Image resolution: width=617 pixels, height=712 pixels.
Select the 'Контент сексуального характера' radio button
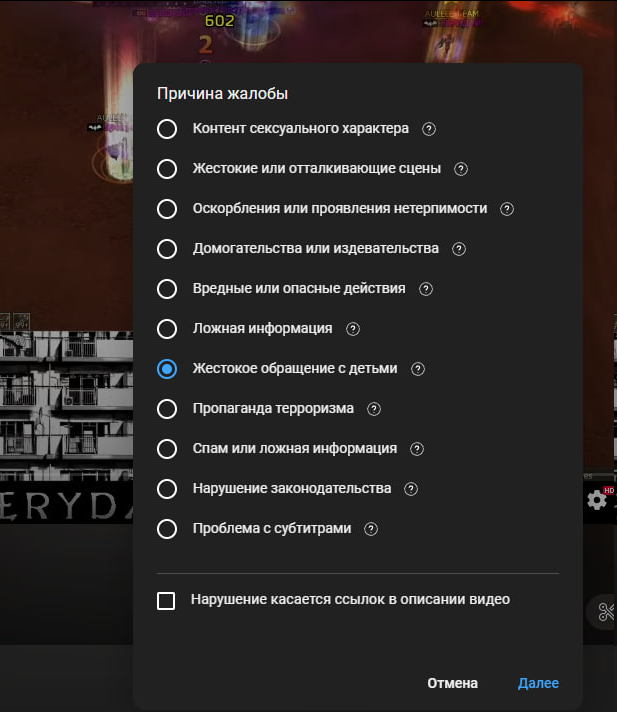click(167, 129)
